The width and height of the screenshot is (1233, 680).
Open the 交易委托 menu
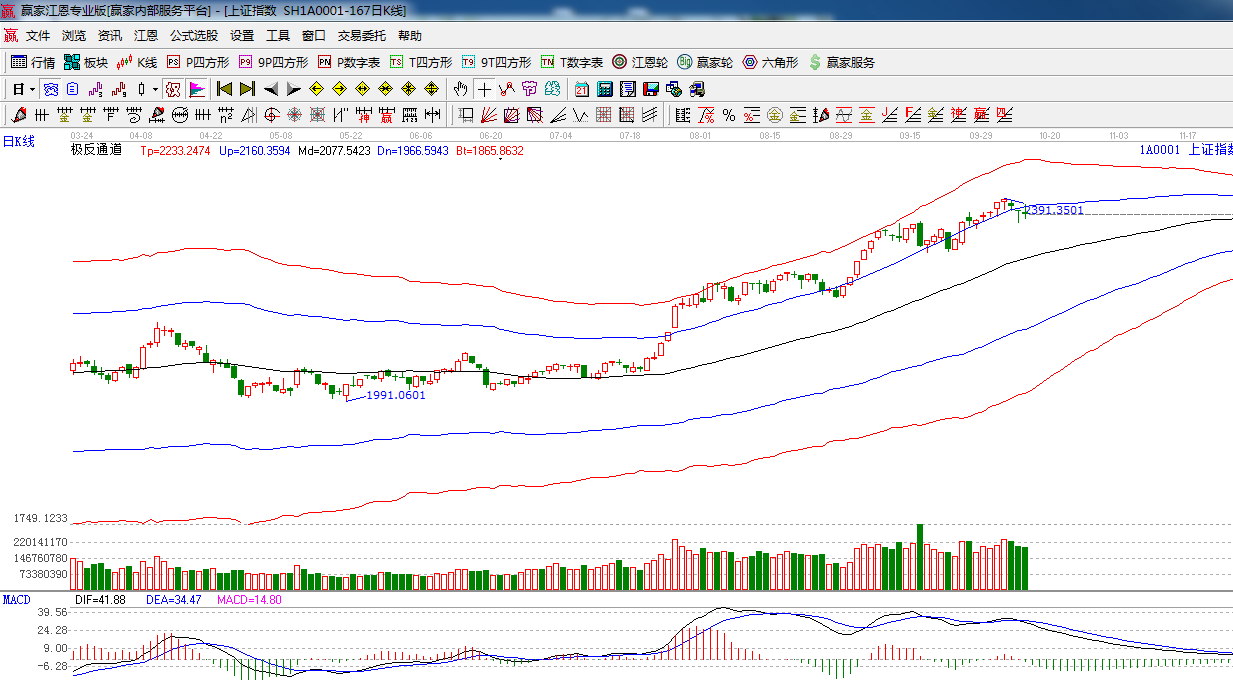pos(361,36)
